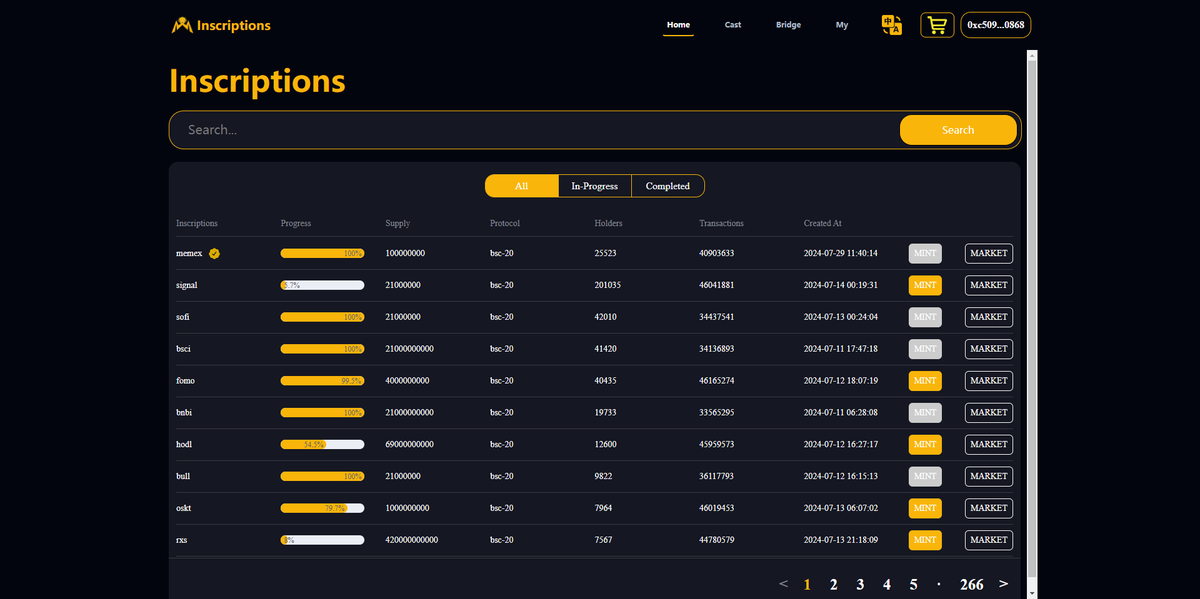Screen dimensions: 1200x599
Task: Click the Search button
Action: [x=957, y=129]
